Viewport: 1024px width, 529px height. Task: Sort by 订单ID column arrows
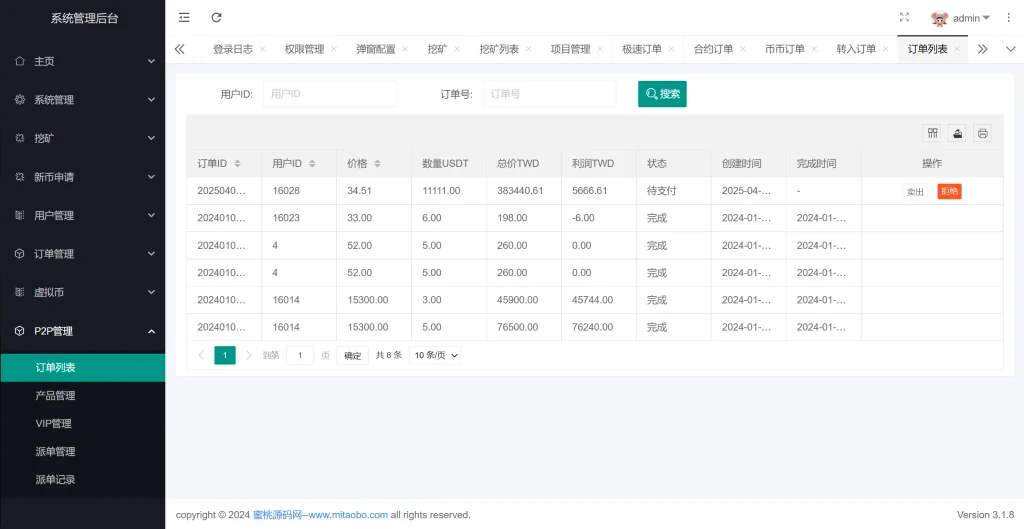point(237,164)
